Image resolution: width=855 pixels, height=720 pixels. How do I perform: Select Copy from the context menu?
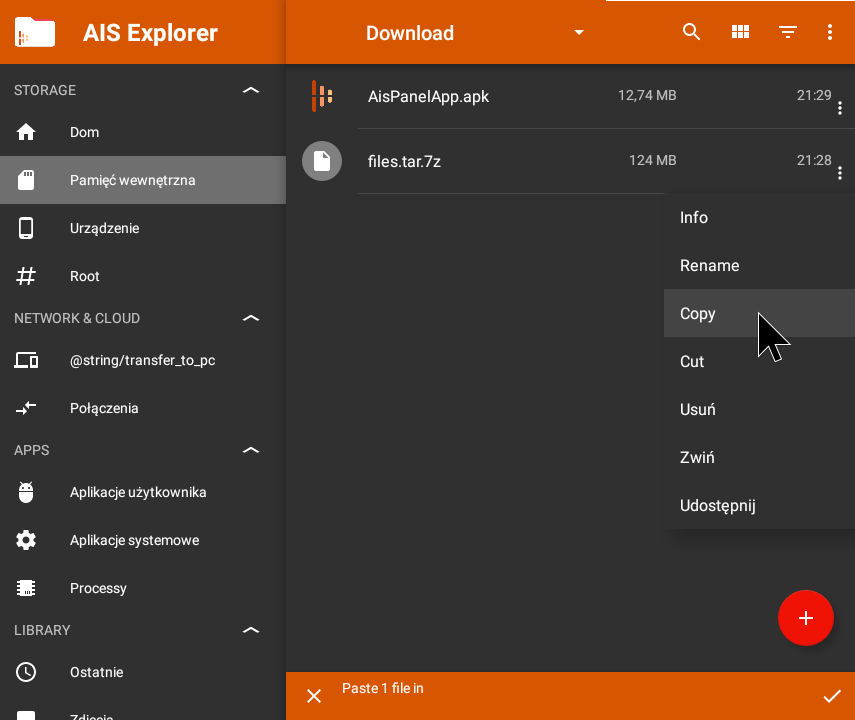697,313
